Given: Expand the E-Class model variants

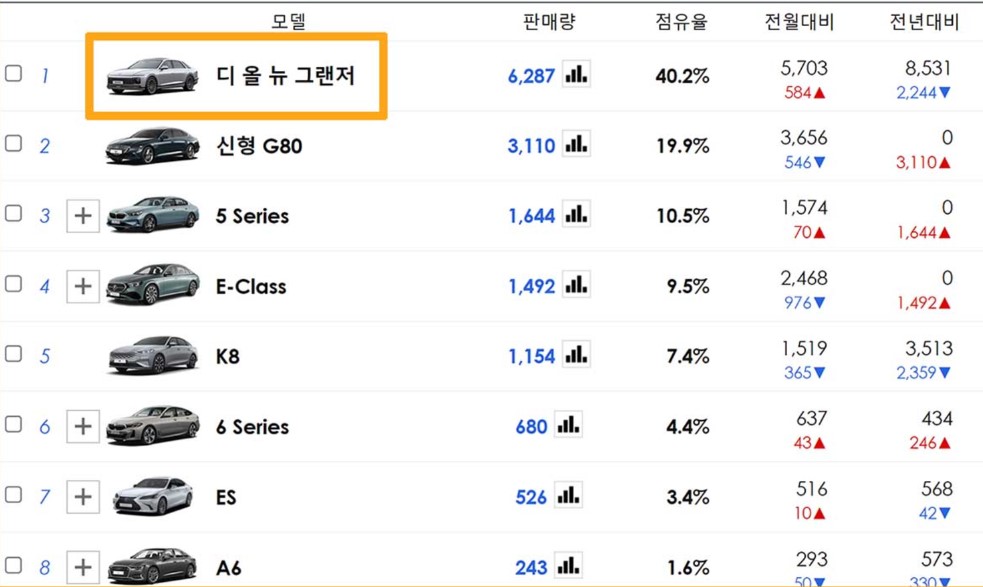Looking at the screenshot, I should pyautogui.click(x=83, y=286).
